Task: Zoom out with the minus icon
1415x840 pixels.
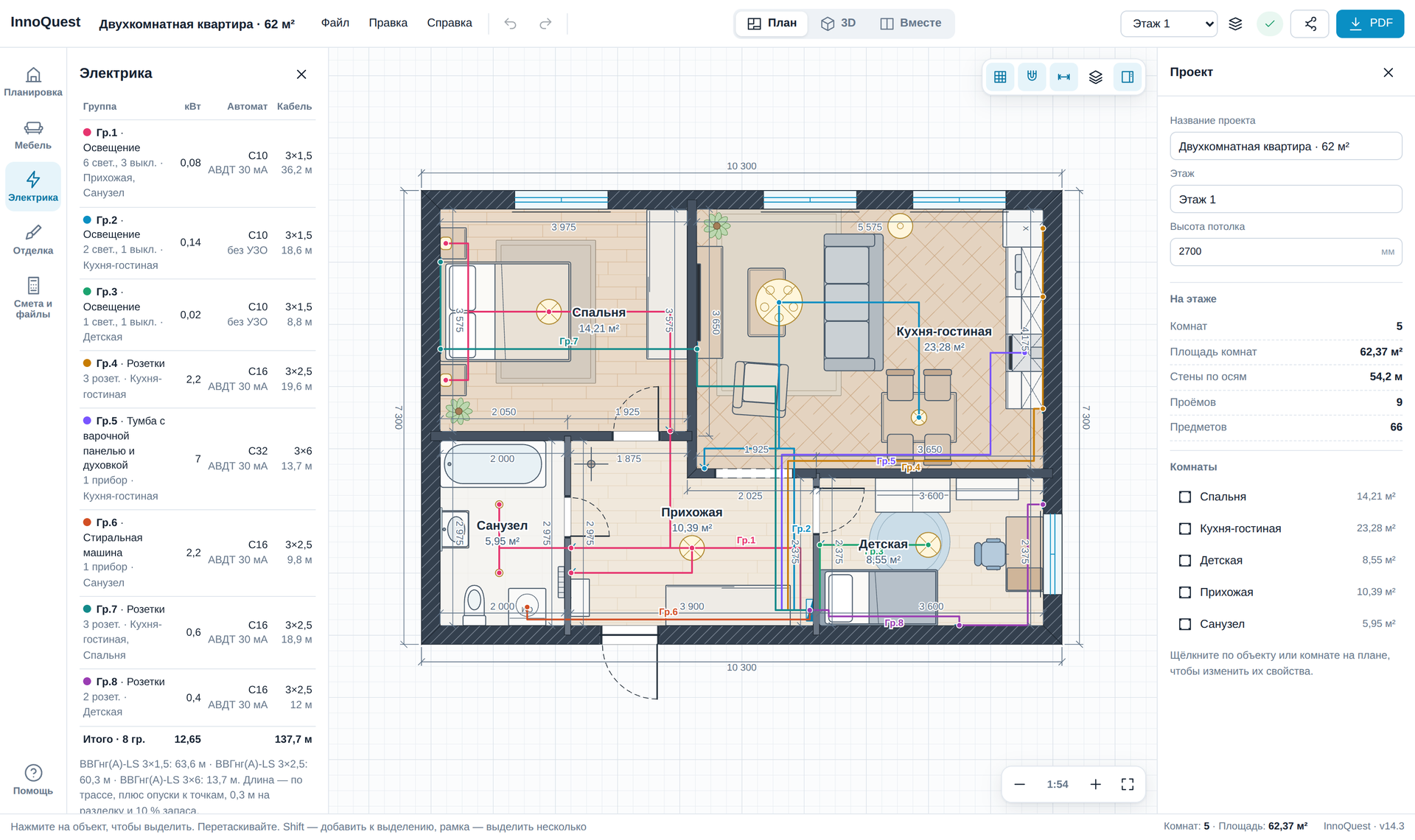Action: [1019, 784]
